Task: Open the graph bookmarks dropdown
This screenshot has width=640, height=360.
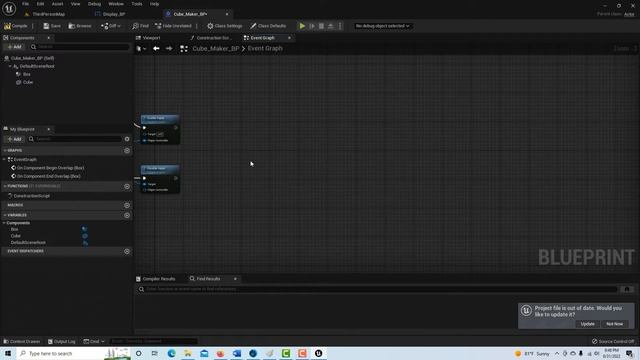Action: click(x=141, y=49)
